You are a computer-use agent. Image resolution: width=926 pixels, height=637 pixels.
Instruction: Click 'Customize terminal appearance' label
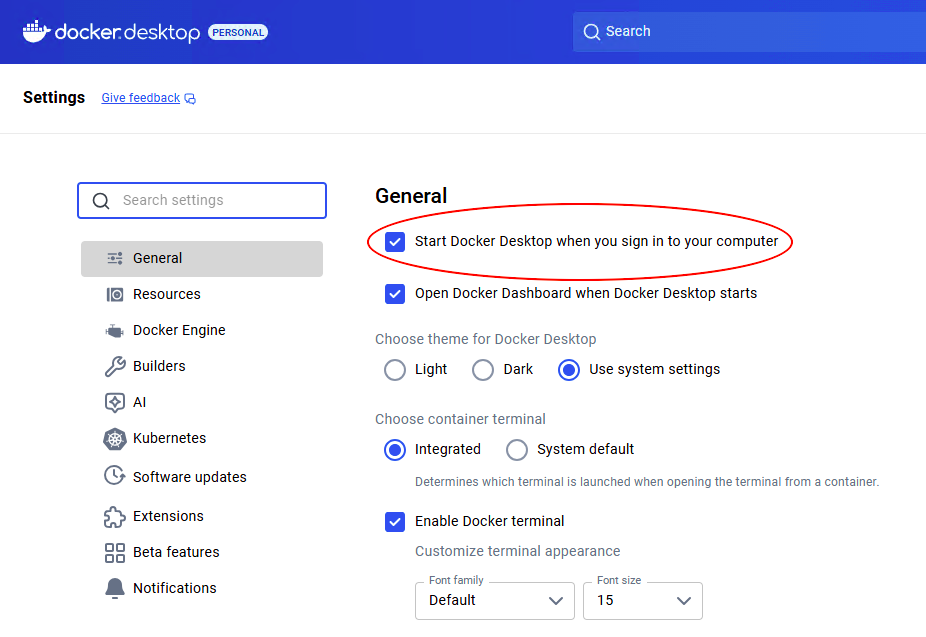click(x=517, y=551)
